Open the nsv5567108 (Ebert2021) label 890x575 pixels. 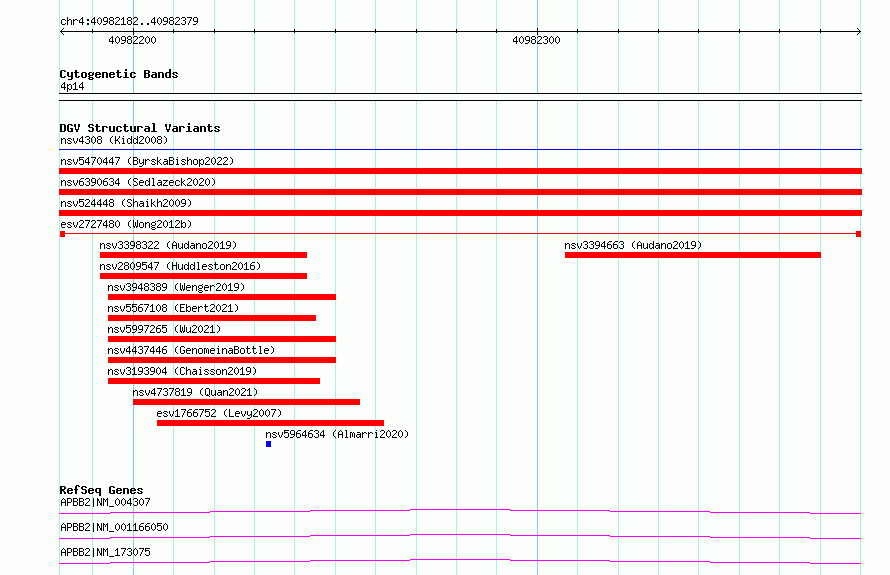[x=173, y=308]
